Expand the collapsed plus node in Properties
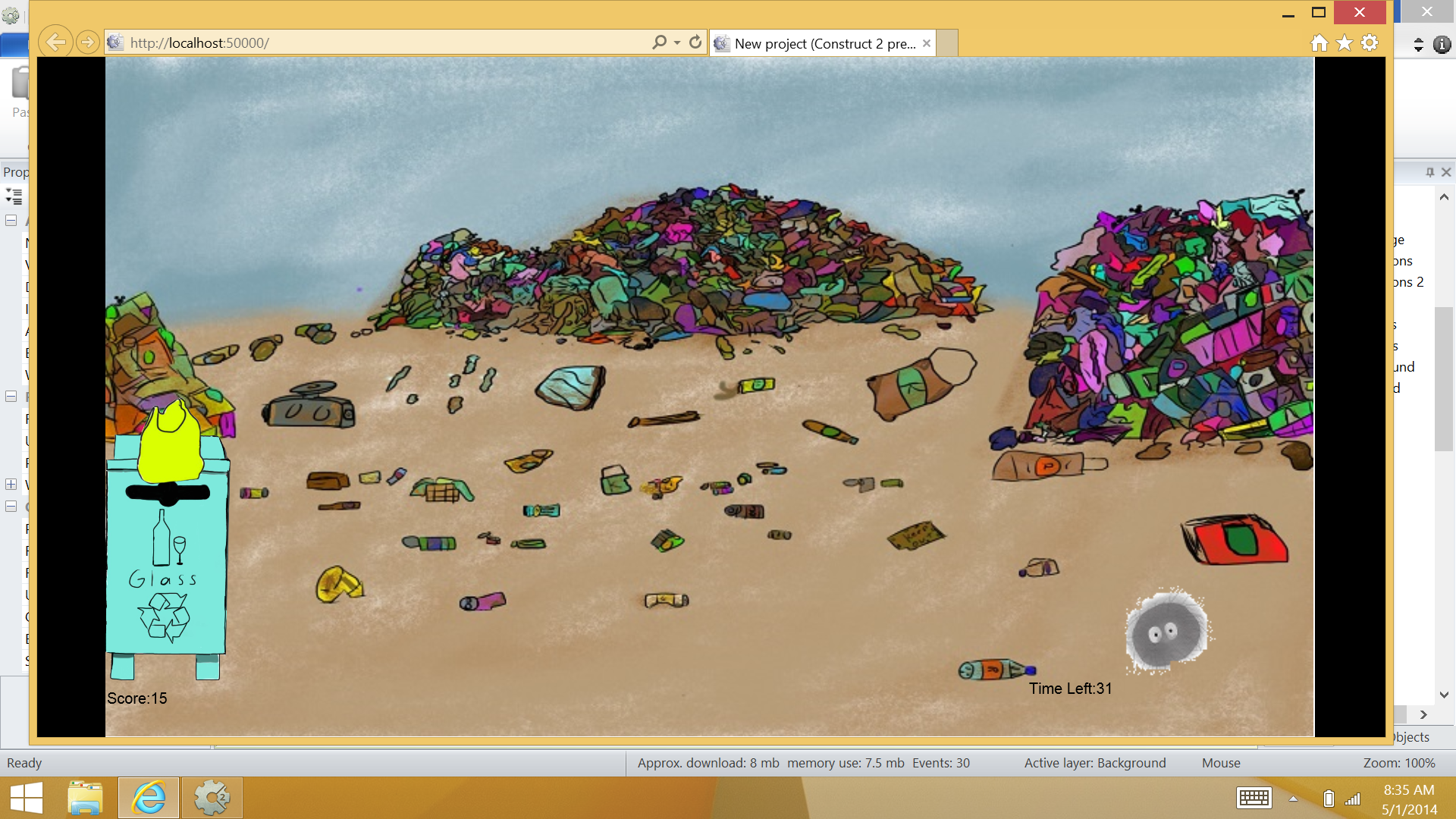The height and width of the screenshot is (819, 1456). (11, 484)
